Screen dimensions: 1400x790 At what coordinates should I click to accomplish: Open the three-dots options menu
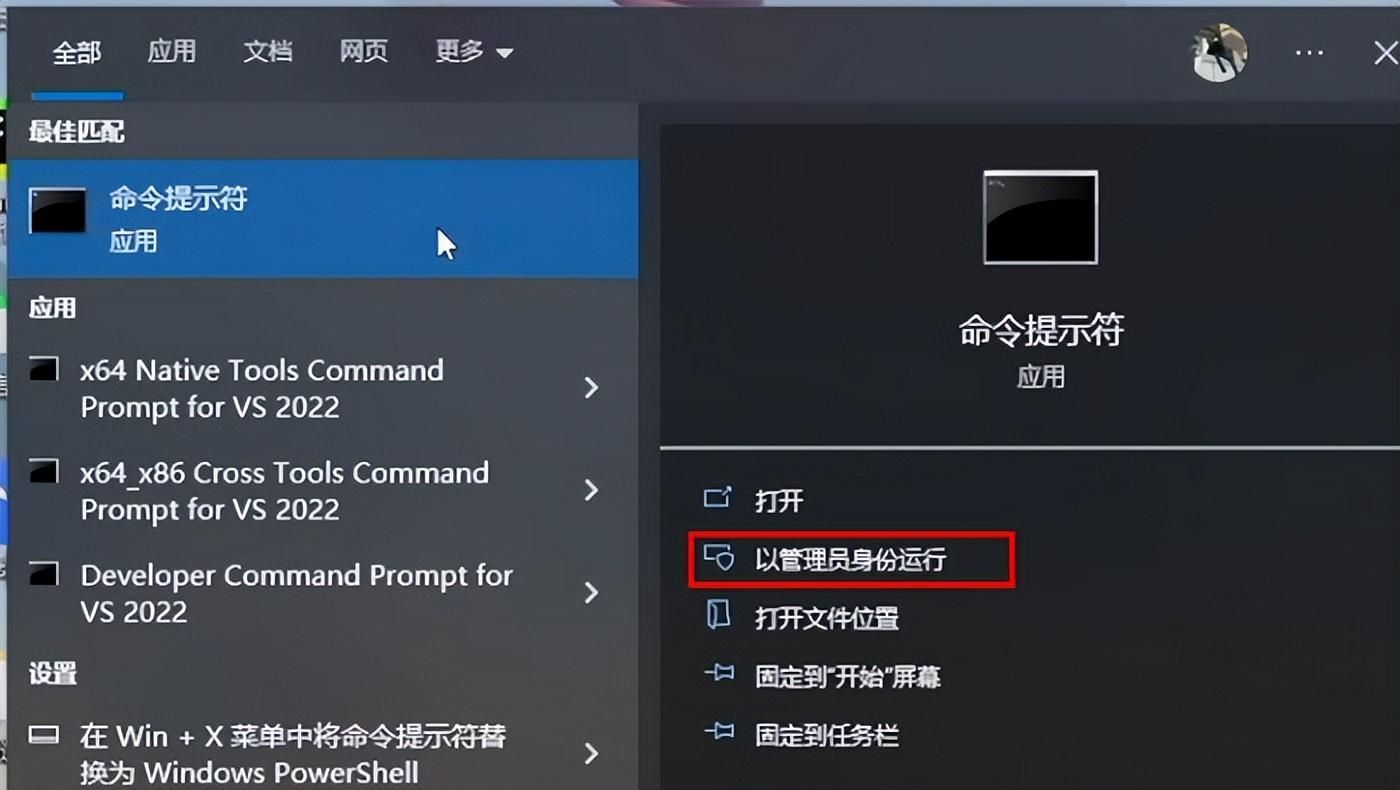point(1309,53)
